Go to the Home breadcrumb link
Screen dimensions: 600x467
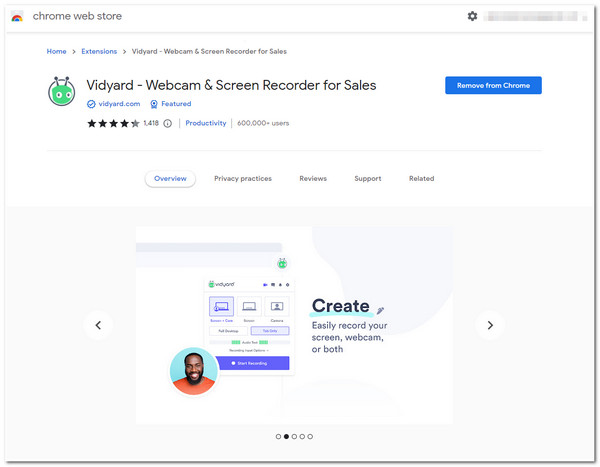click(56, 51)
